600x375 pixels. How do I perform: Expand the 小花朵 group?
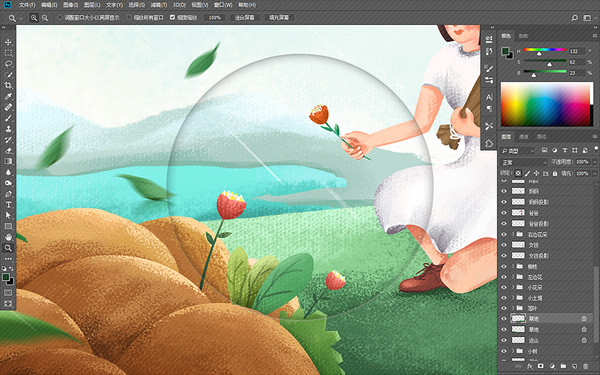[513, 287]
